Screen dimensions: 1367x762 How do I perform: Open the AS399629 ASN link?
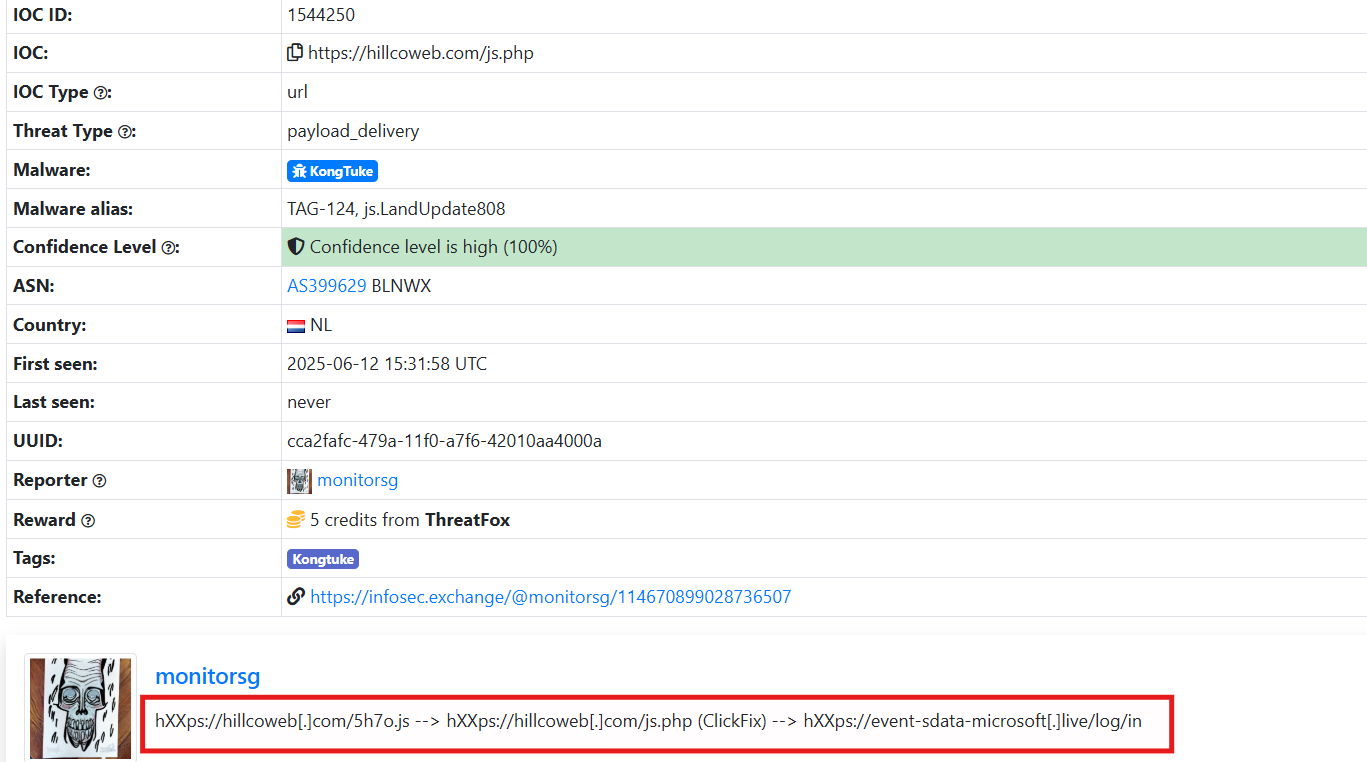point(327,286)
